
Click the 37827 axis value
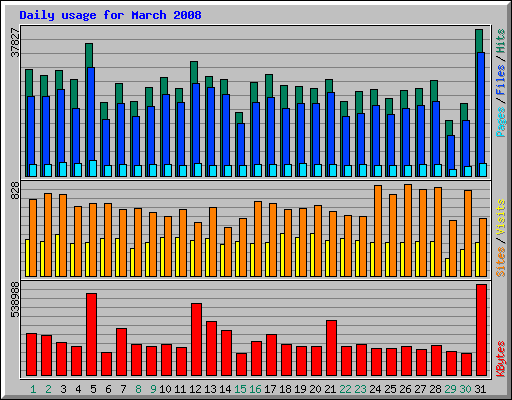(15, 43)
